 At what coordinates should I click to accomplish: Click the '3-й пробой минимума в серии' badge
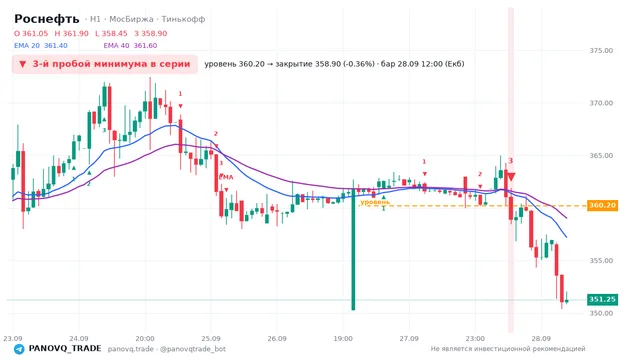tap(105, 64)
